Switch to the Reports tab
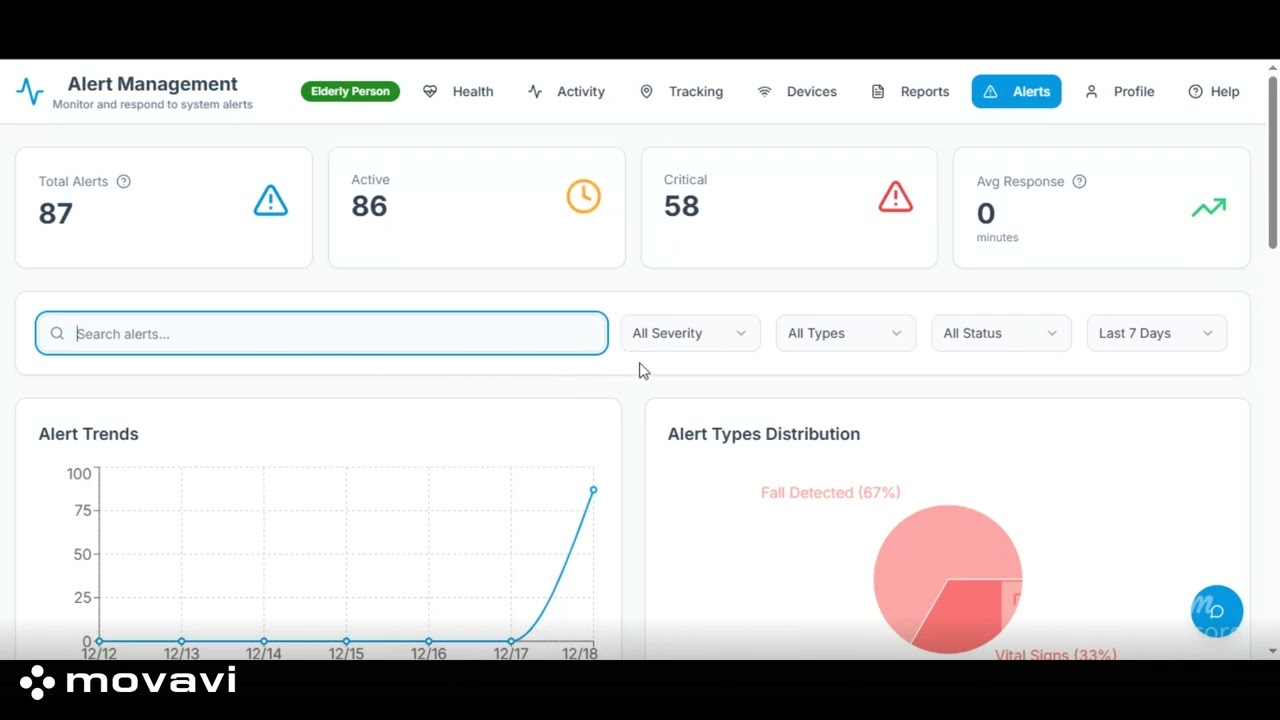Viewport: 1280px width, 720px height. click(x=910, y=91)
